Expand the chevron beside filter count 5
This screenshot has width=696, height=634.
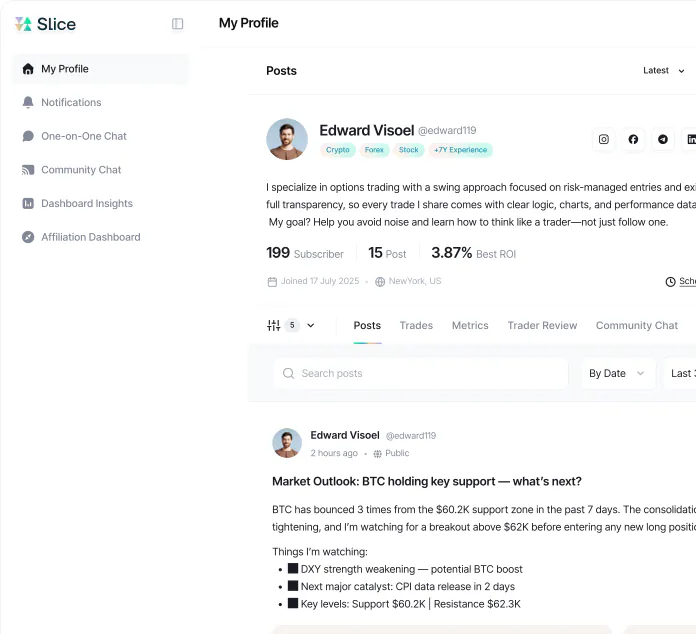[311, 325]
